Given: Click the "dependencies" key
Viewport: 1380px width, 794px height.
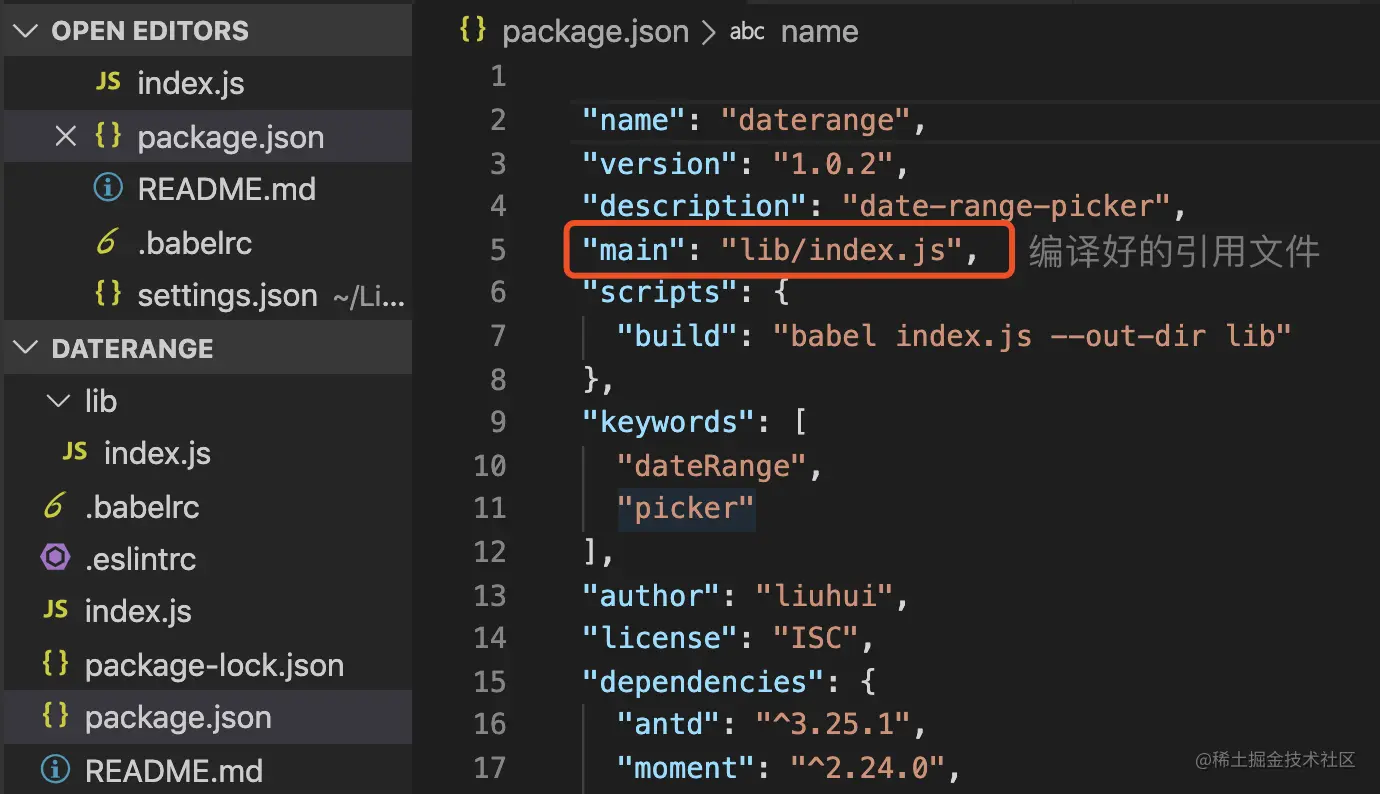Looking at the screenshot, I should pyautogui.click(x=703, y=681).
